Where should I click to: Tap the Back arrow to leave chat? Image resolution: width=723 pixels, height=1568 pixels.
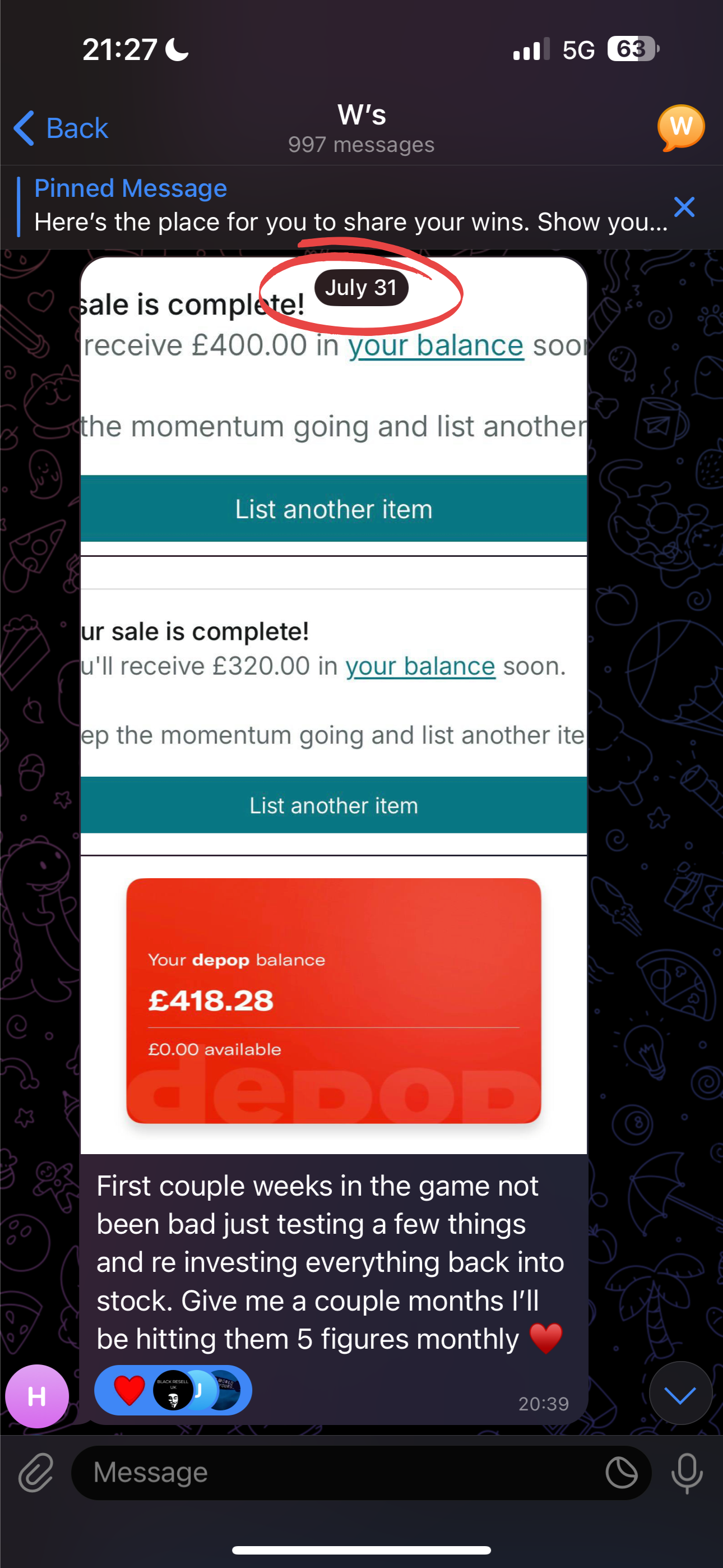61,128
